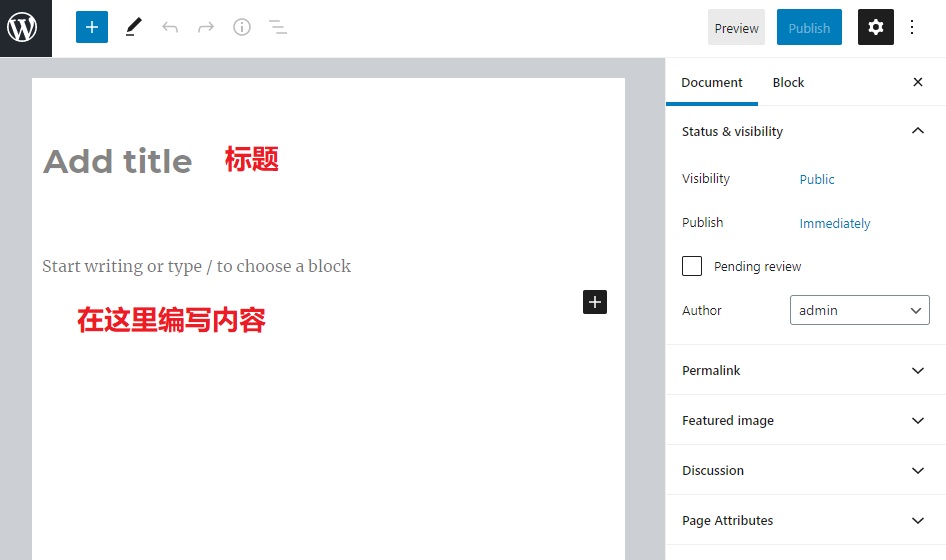Image resolution: width=946 pixels, height=560 pixels.
Task: Check the Pending review checkbox
Action: pos(692,266)
